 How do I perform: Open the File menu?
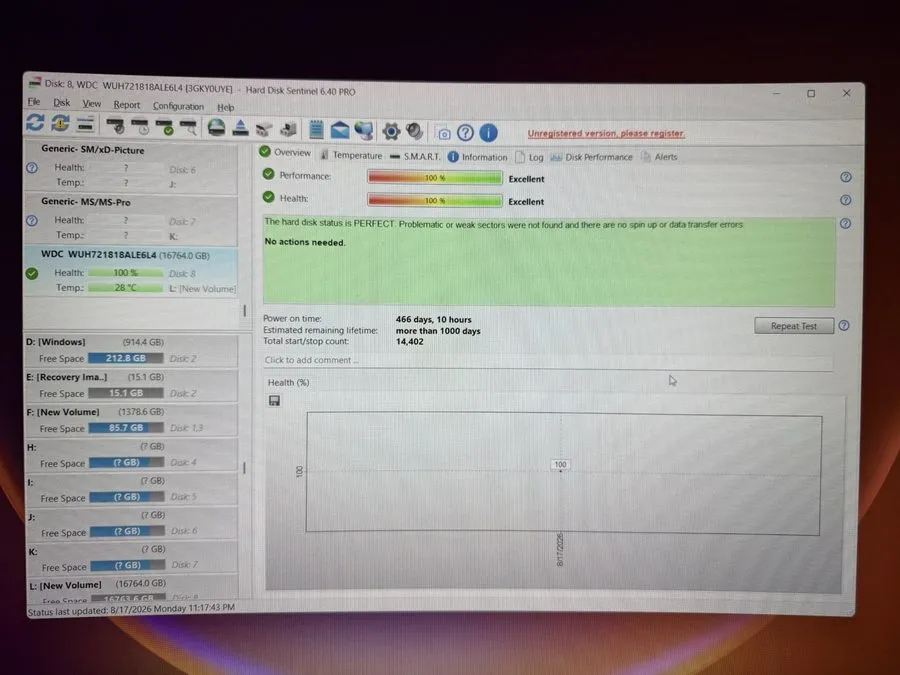[x=34, y=102]
